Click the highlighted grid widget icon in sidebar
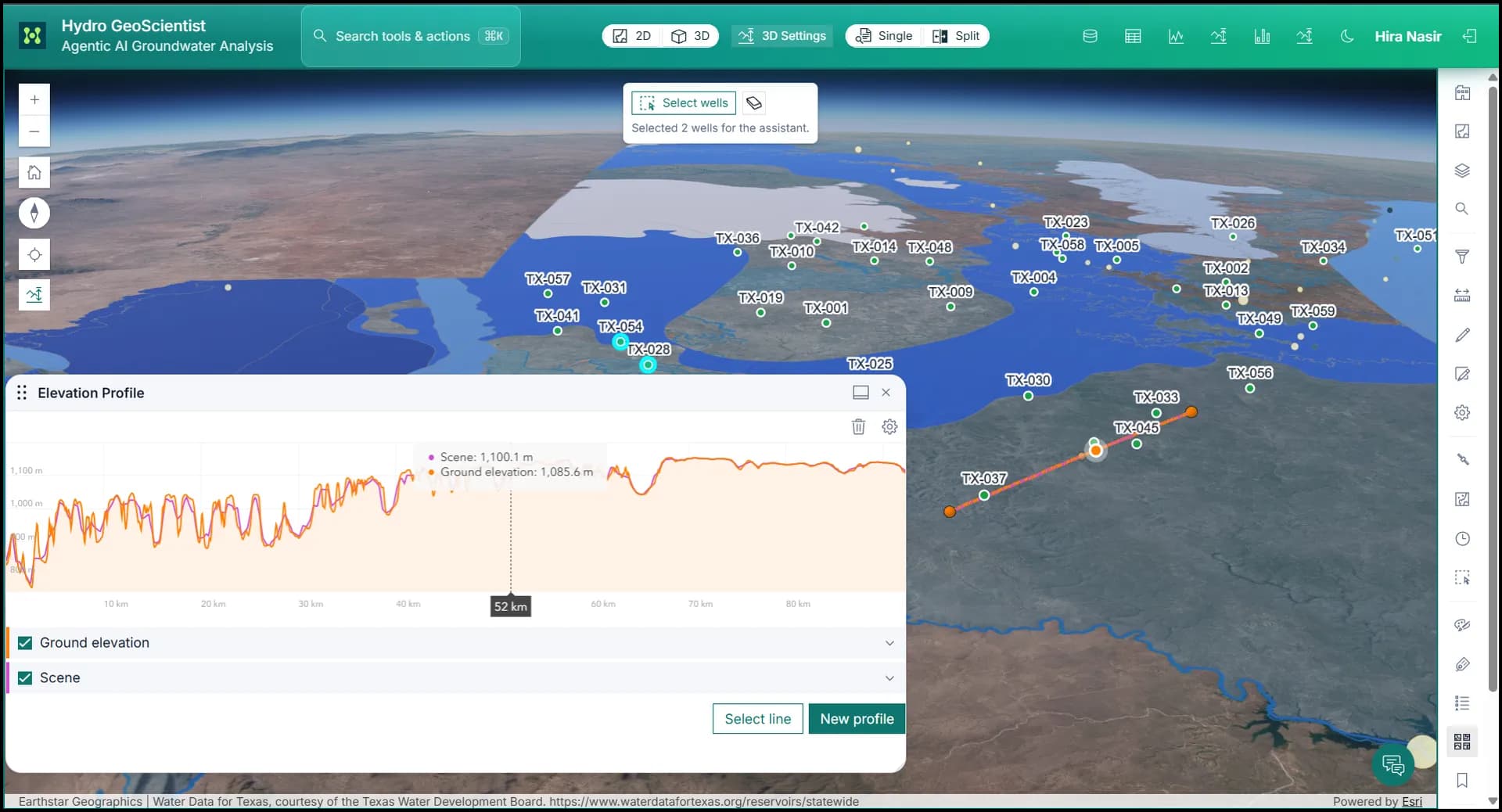 [x=1462, y=741]
